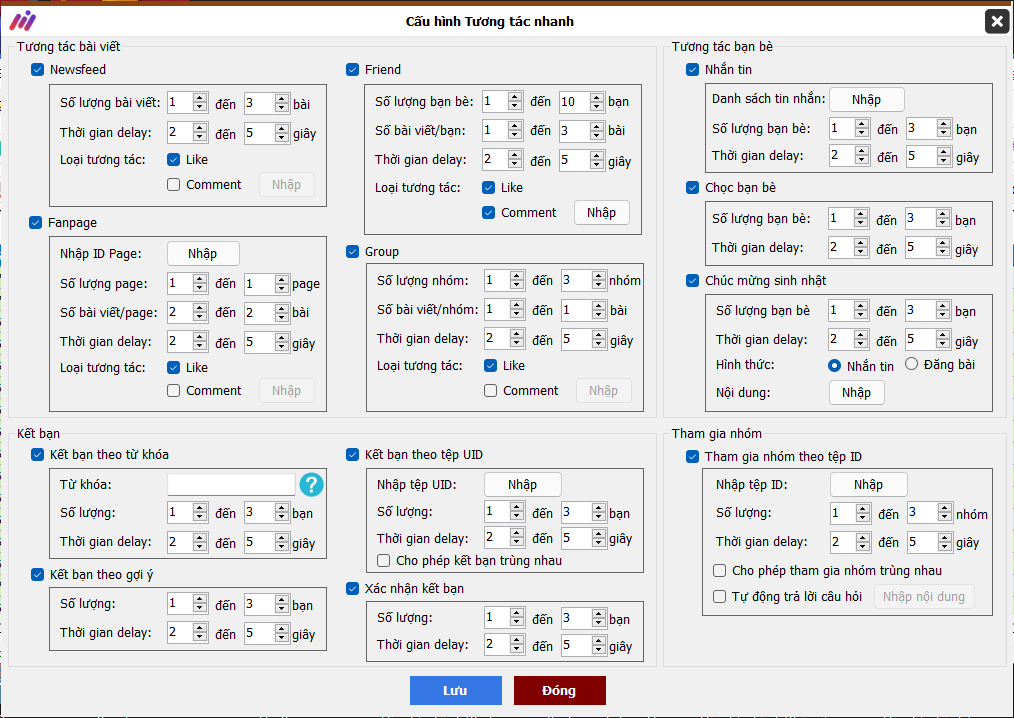The height and width of the screenshot is (718, 1014).
Task: Enable Tự động trả lời câu hỏi
Action: tap(719, 597)
